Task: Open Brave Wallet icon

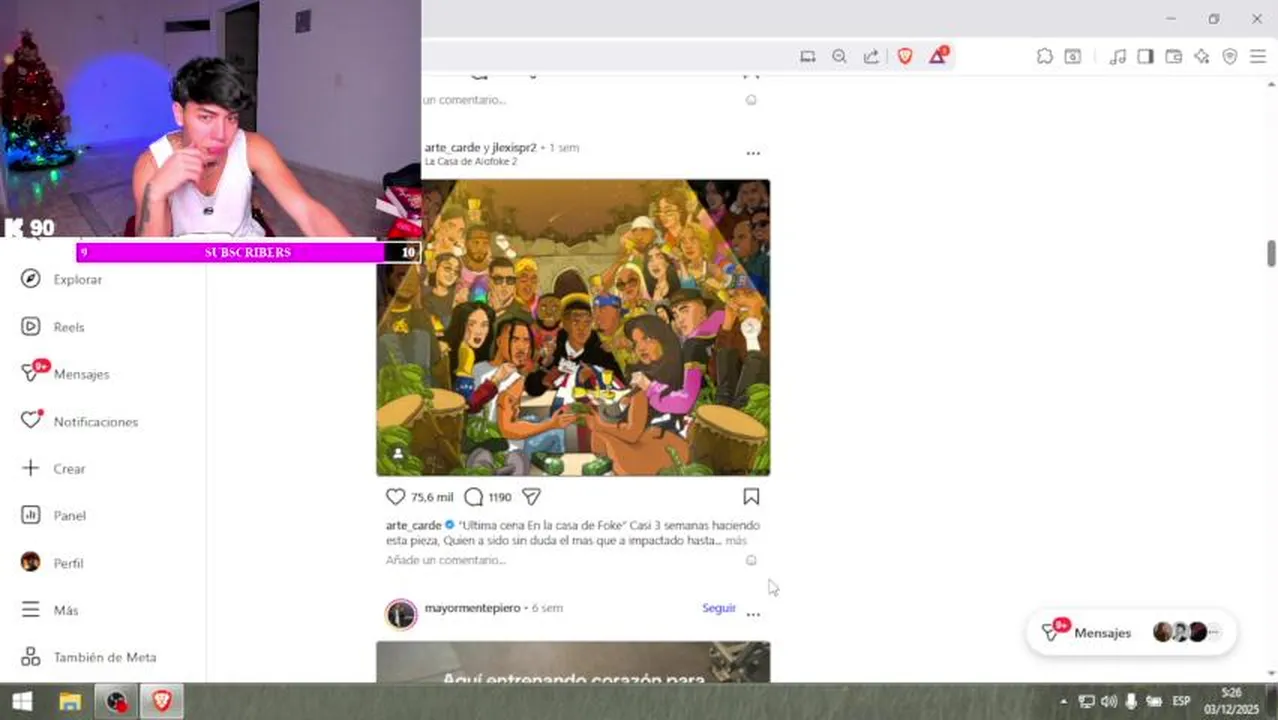Action: pyautogui.click(x=1174, y=57)
